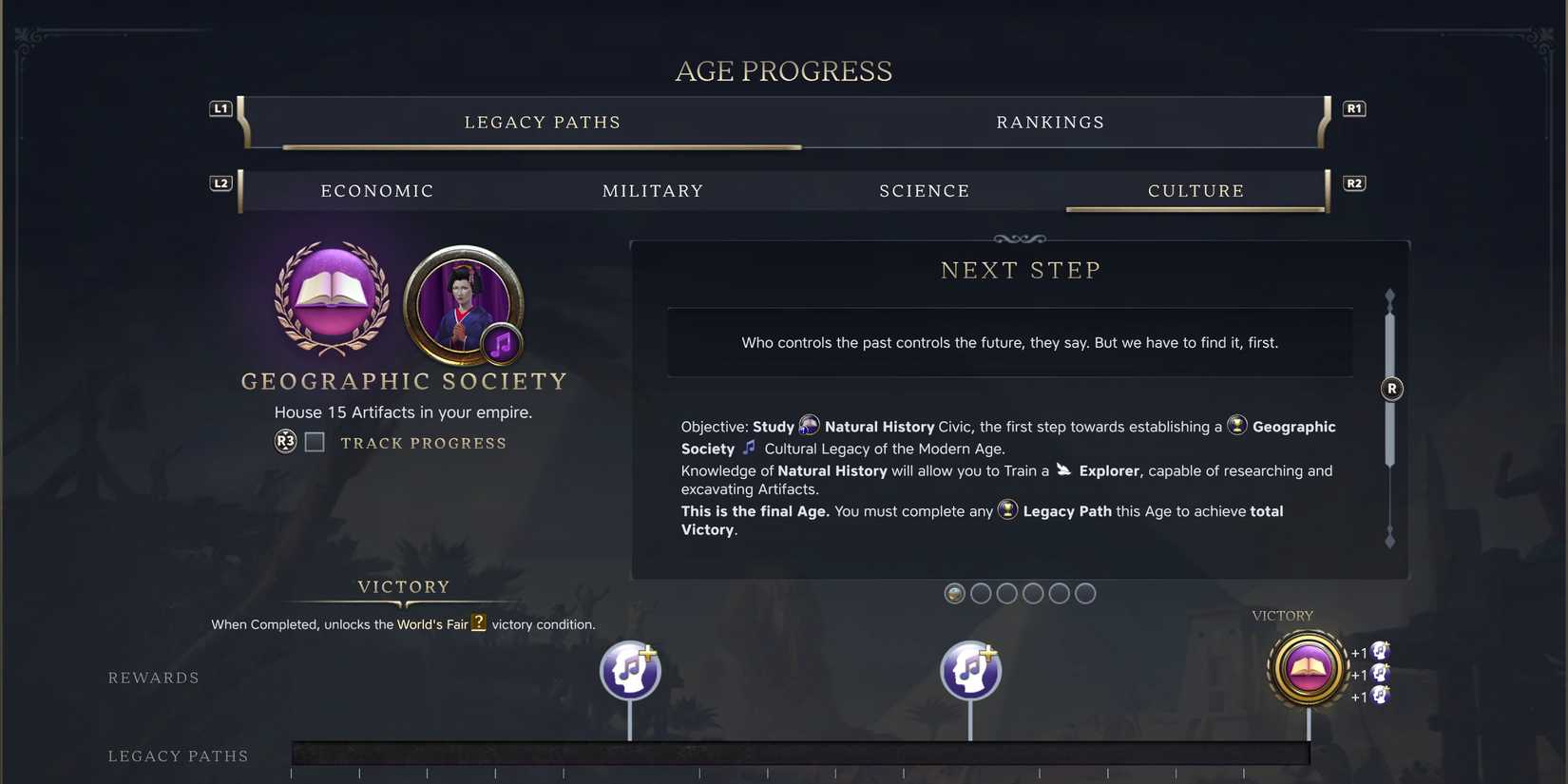Click the Next Step panel scrollbar thumb
This screenshot has height=784, width=1568.
pyautogui.click(x=1390, y=389)
